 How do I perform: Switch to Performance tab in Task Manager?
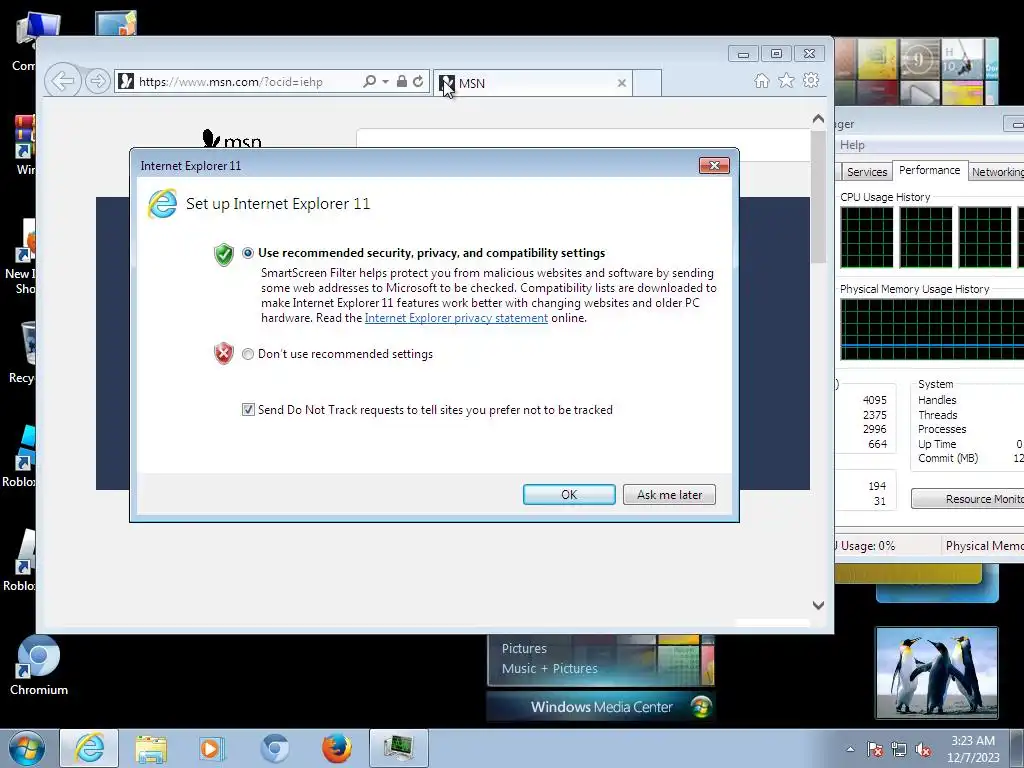pos(929,170)
